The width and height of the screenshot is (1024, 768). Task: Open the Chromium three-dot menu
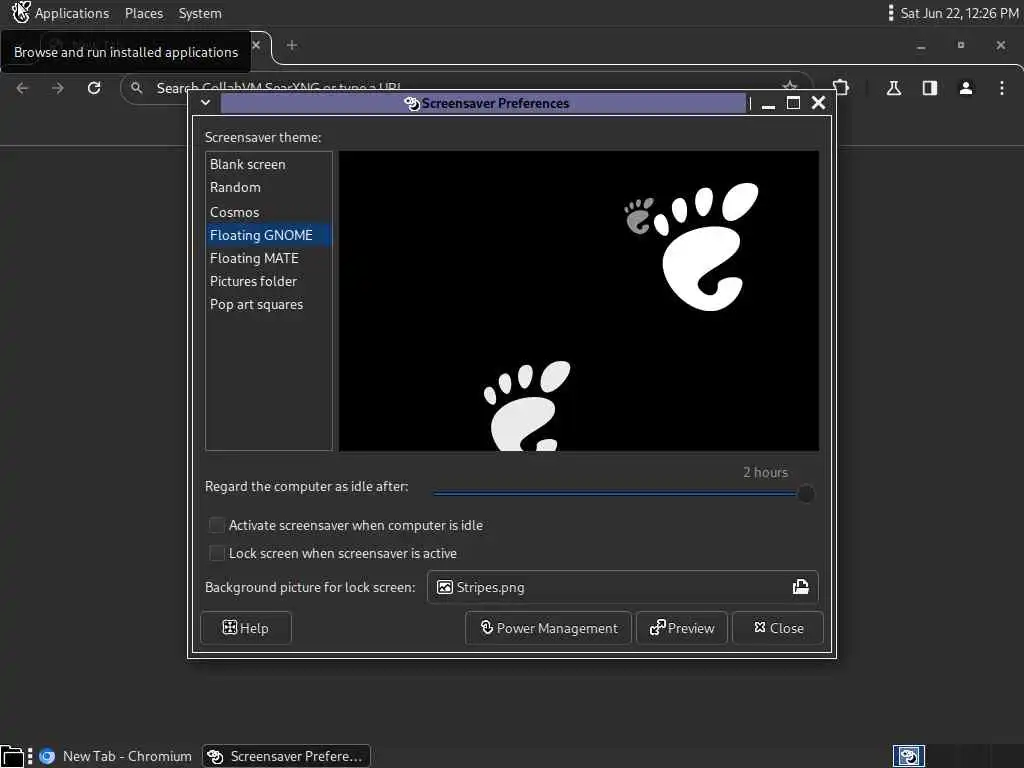point(1002,88)
